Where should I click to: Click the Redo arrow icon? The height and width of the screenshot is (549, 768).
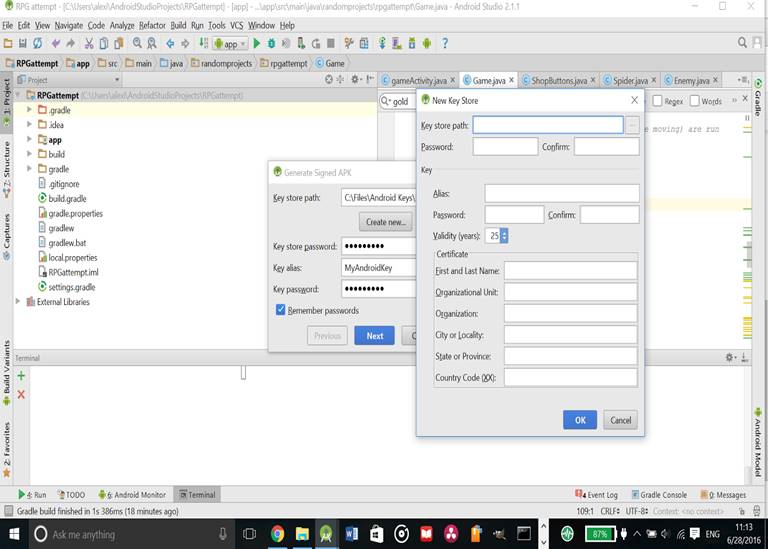[71, 44]
